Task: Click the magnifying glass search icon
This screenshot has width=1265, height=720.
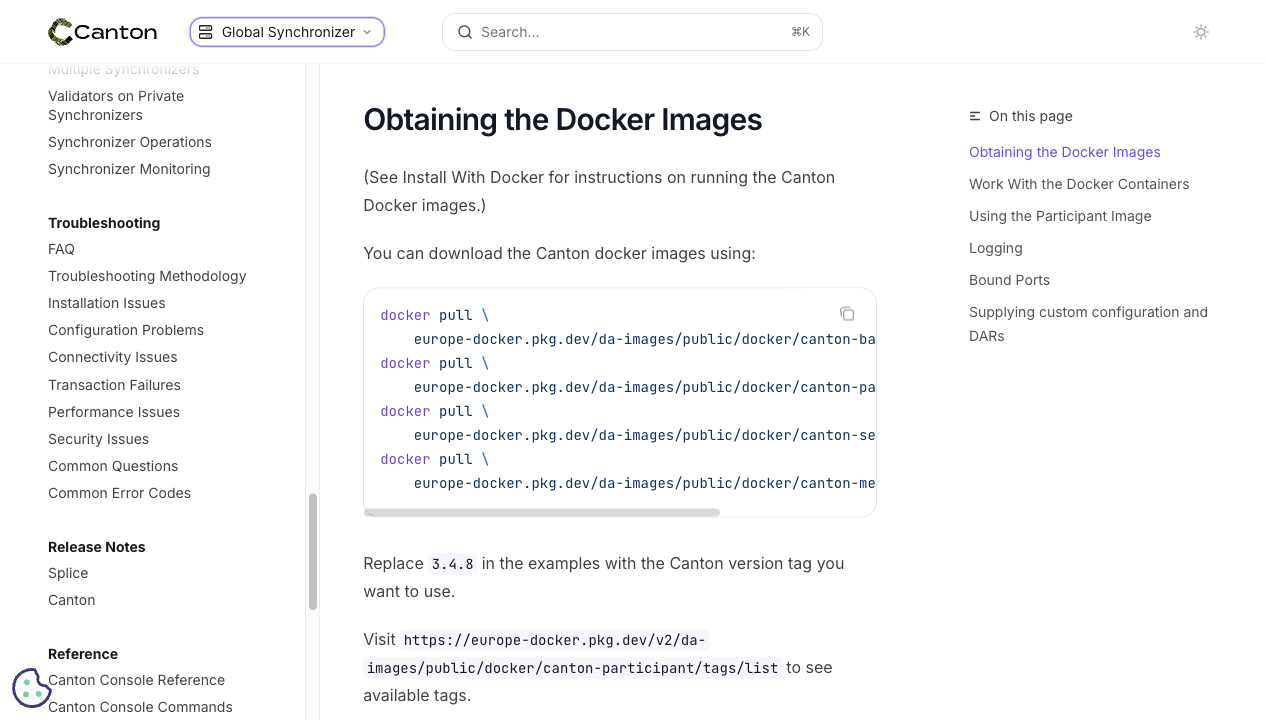Action: click(x=465, y=32)
